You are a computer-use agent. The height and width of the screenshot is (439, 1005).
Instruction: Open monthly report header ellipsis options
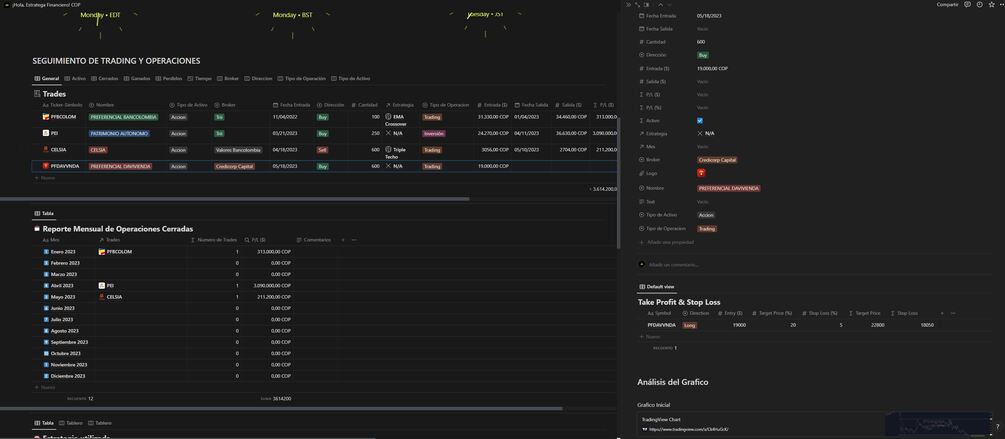pyautogui.click(x=354, y=240)
